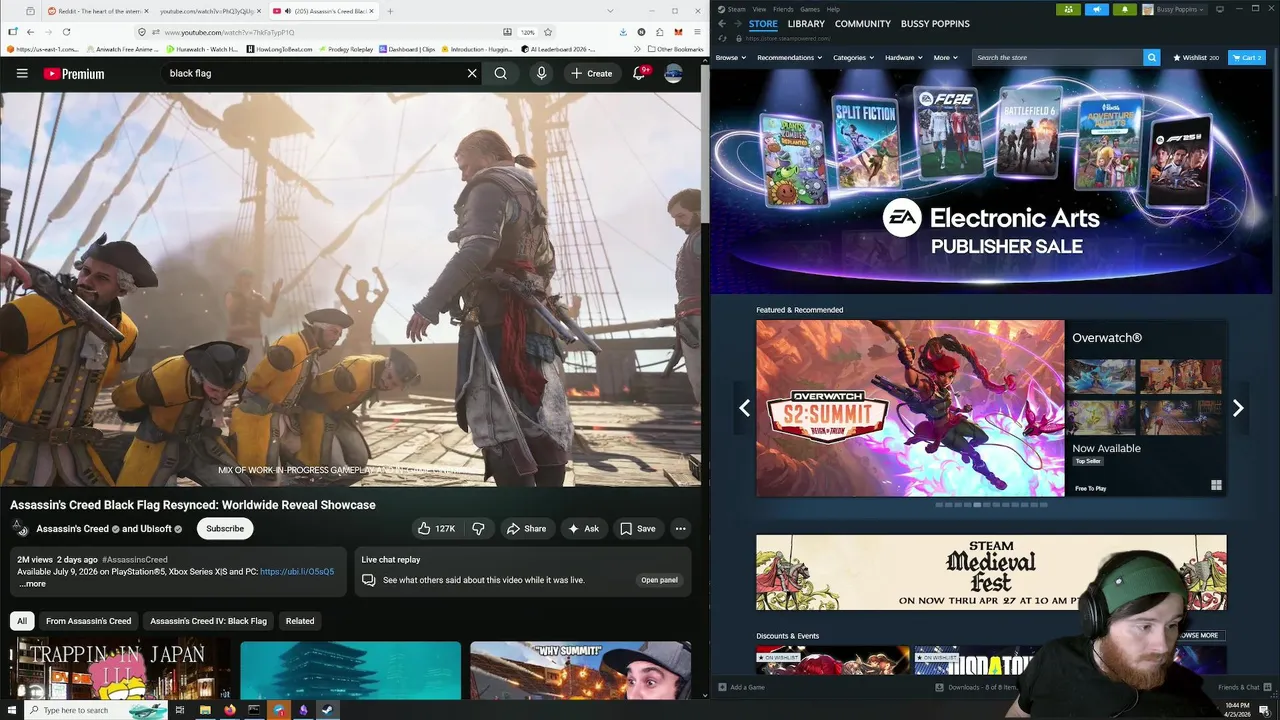Open Windows Start menu

(12, 710)
